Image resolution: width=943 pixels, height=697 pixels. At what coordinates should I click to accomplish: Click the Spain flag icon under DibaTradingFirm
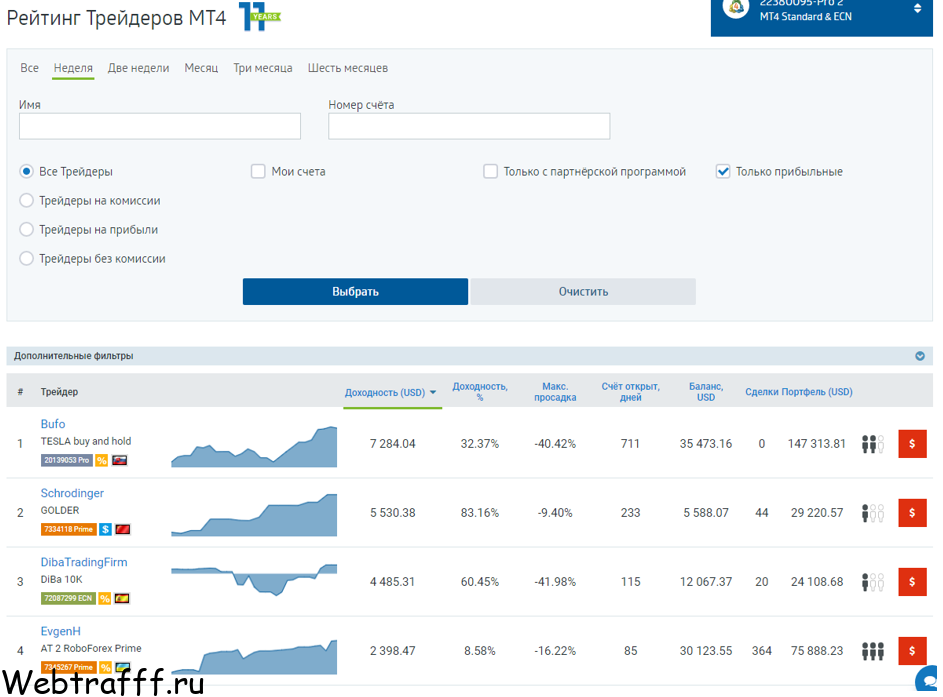[x=122, y=598]
